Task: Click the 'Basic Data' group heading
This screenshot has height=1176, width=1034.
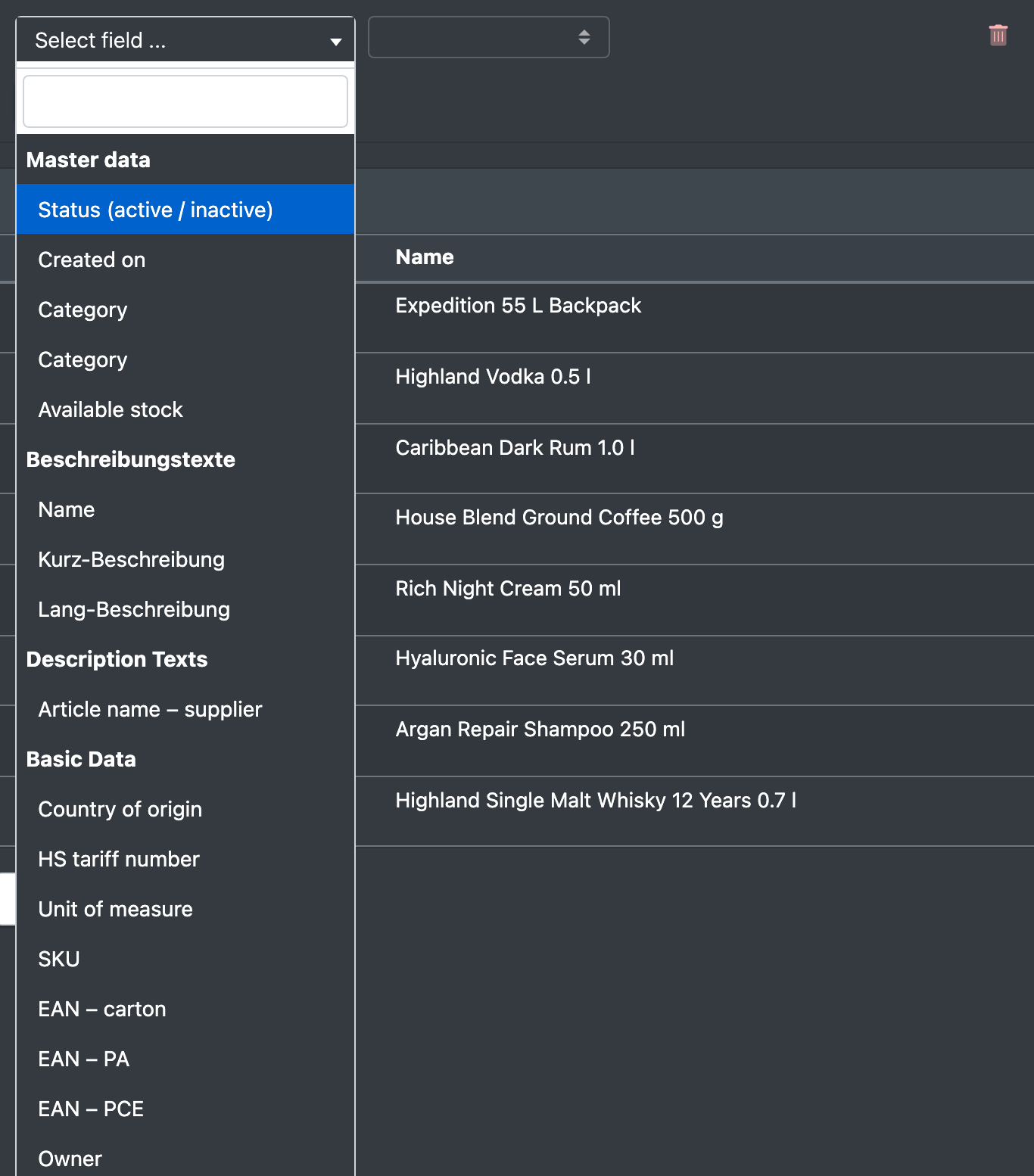Action: click(82, 759)
